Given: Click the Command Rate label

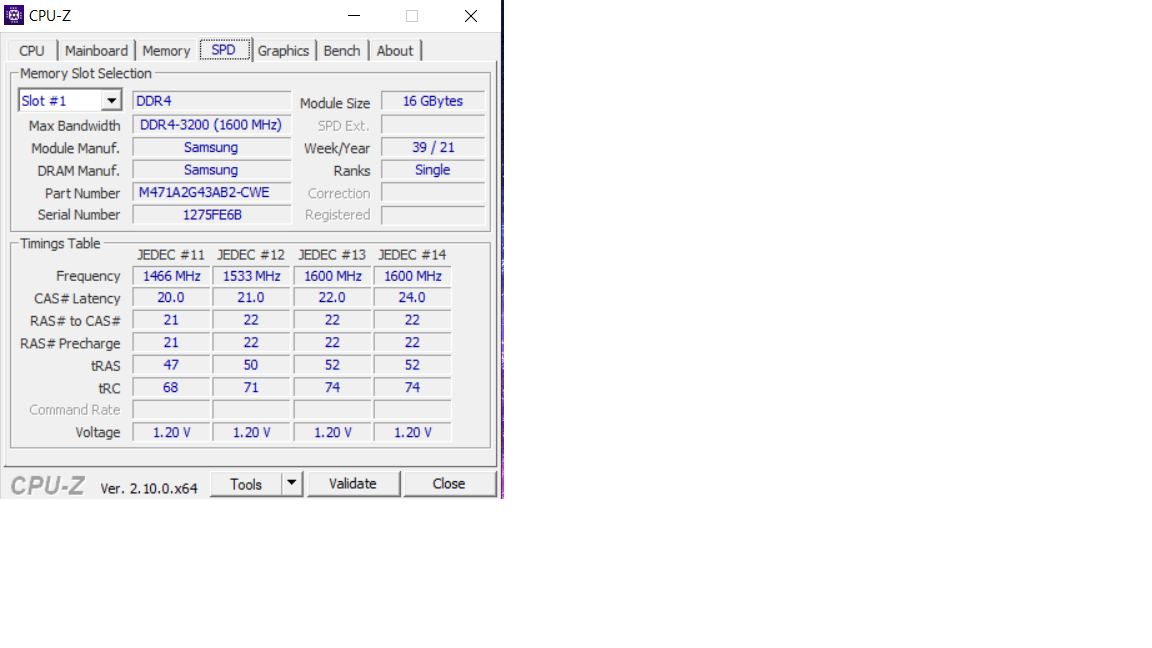Looking at the screenshot, I should 74,410.
